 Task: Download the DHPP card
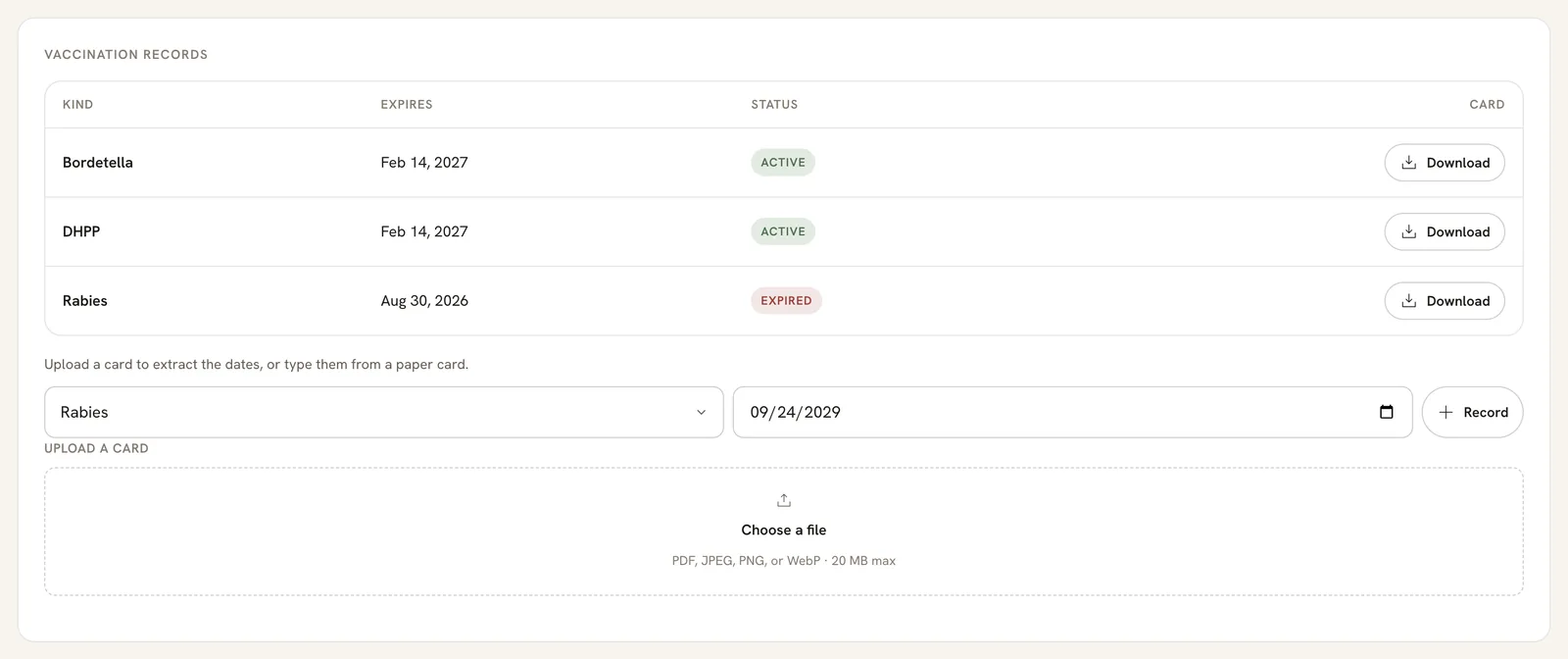(1445, 231)
